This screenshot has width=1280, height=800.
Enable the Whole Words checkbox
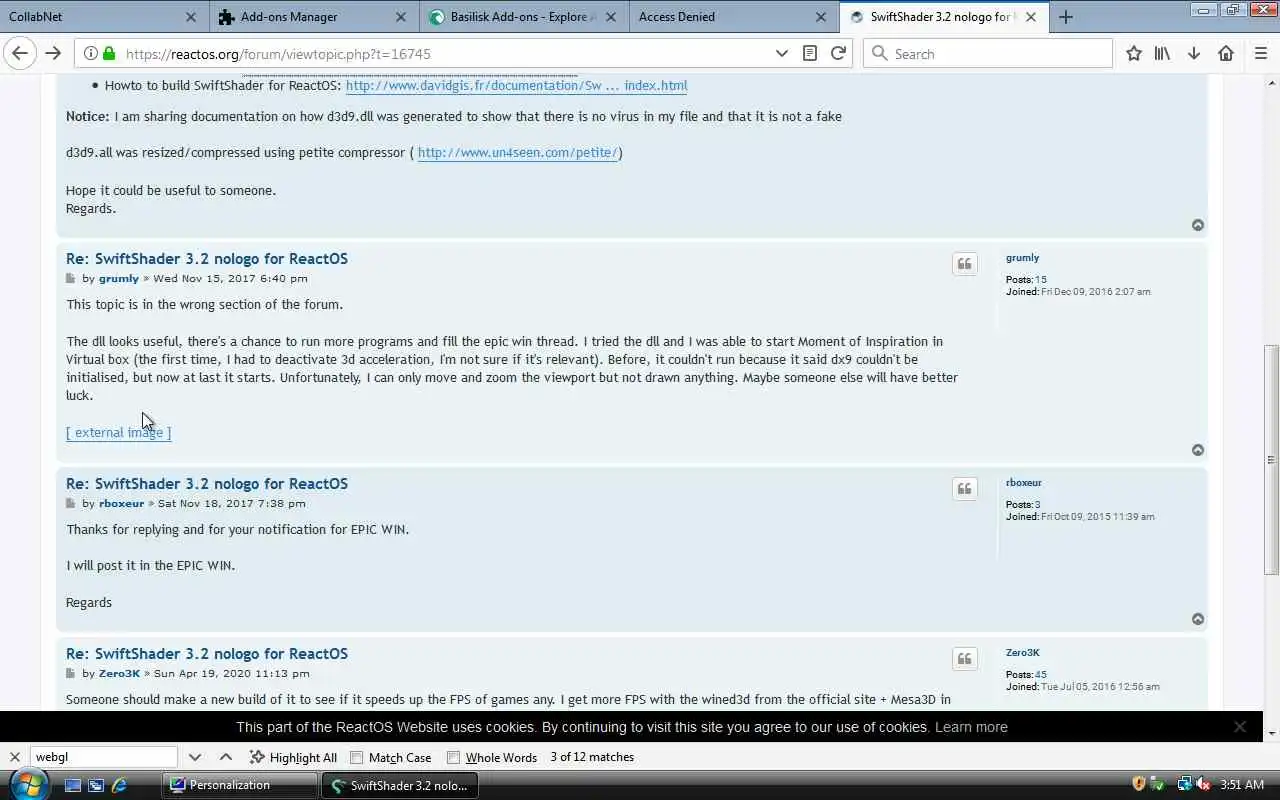pyautogui.click(x=454, y=758)
